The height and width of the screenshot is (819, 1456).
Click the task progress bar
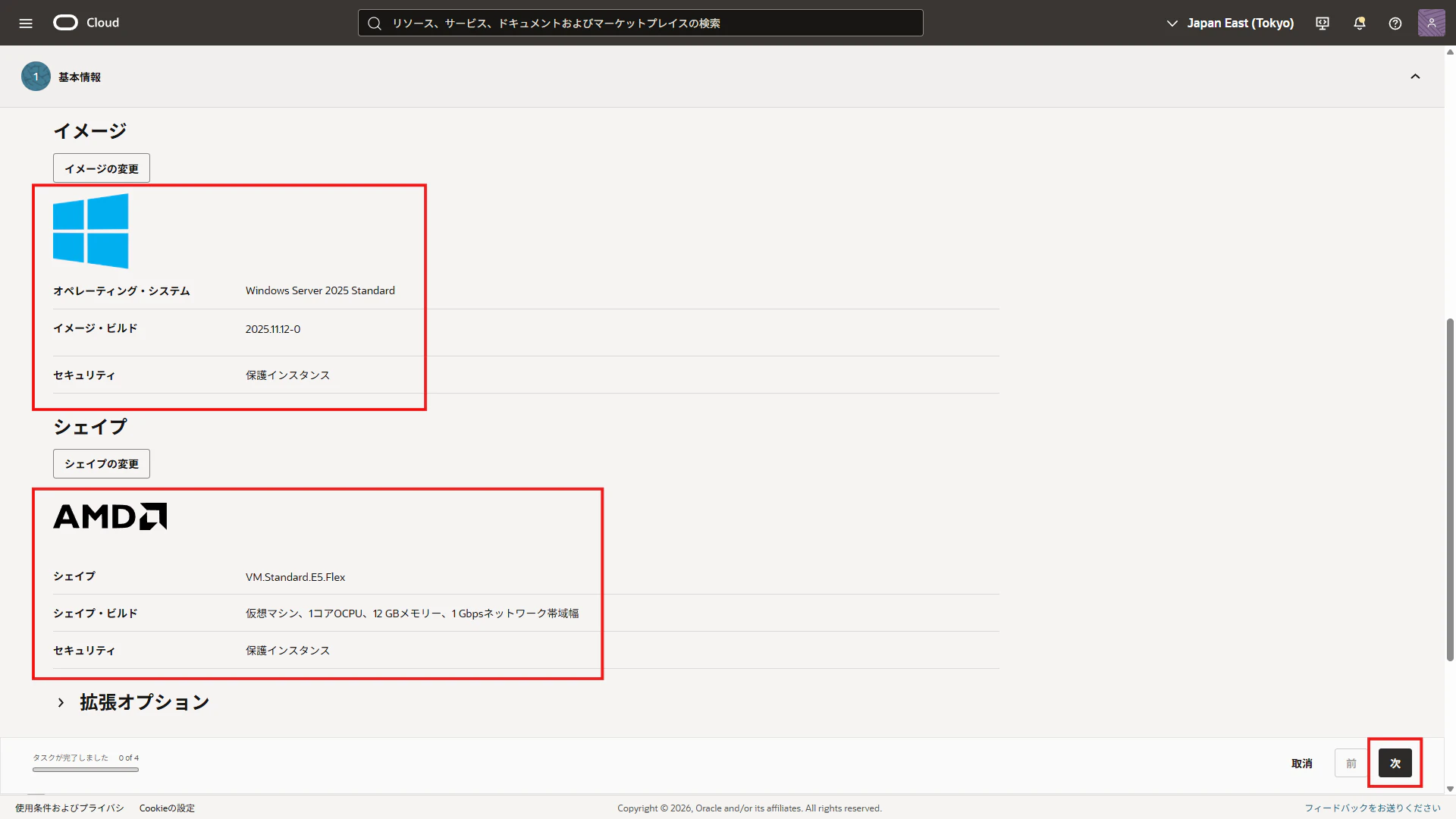[x=86, y=770]
